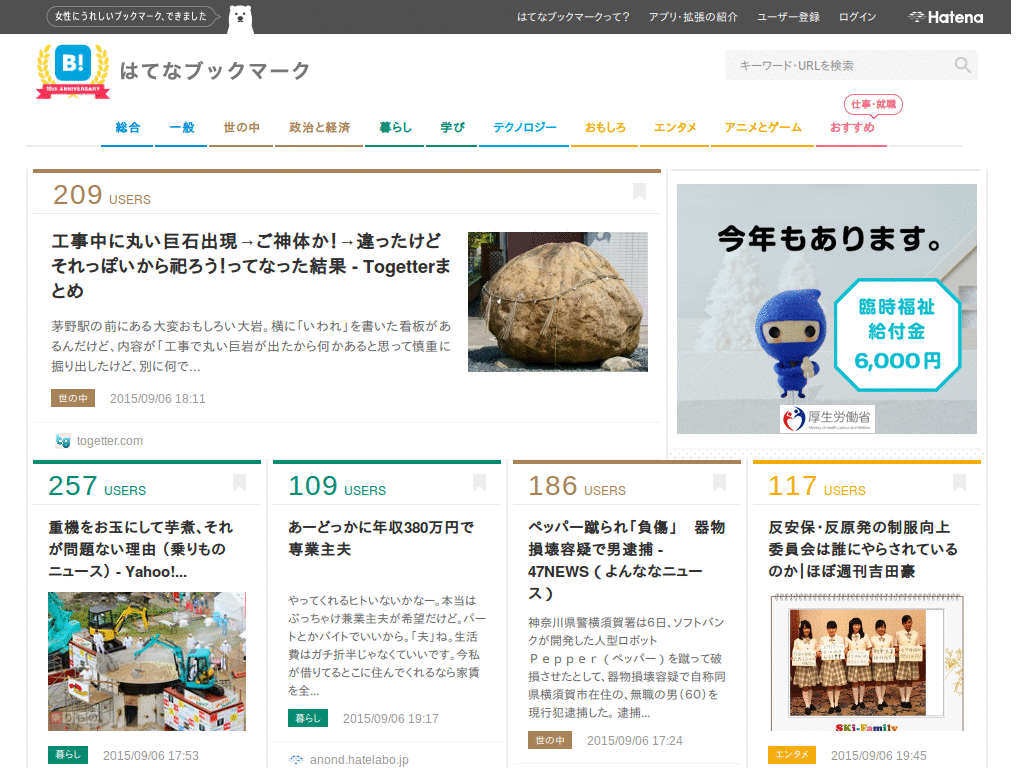Bookmark the 257 USERS article via flag icon

[240, 483]
